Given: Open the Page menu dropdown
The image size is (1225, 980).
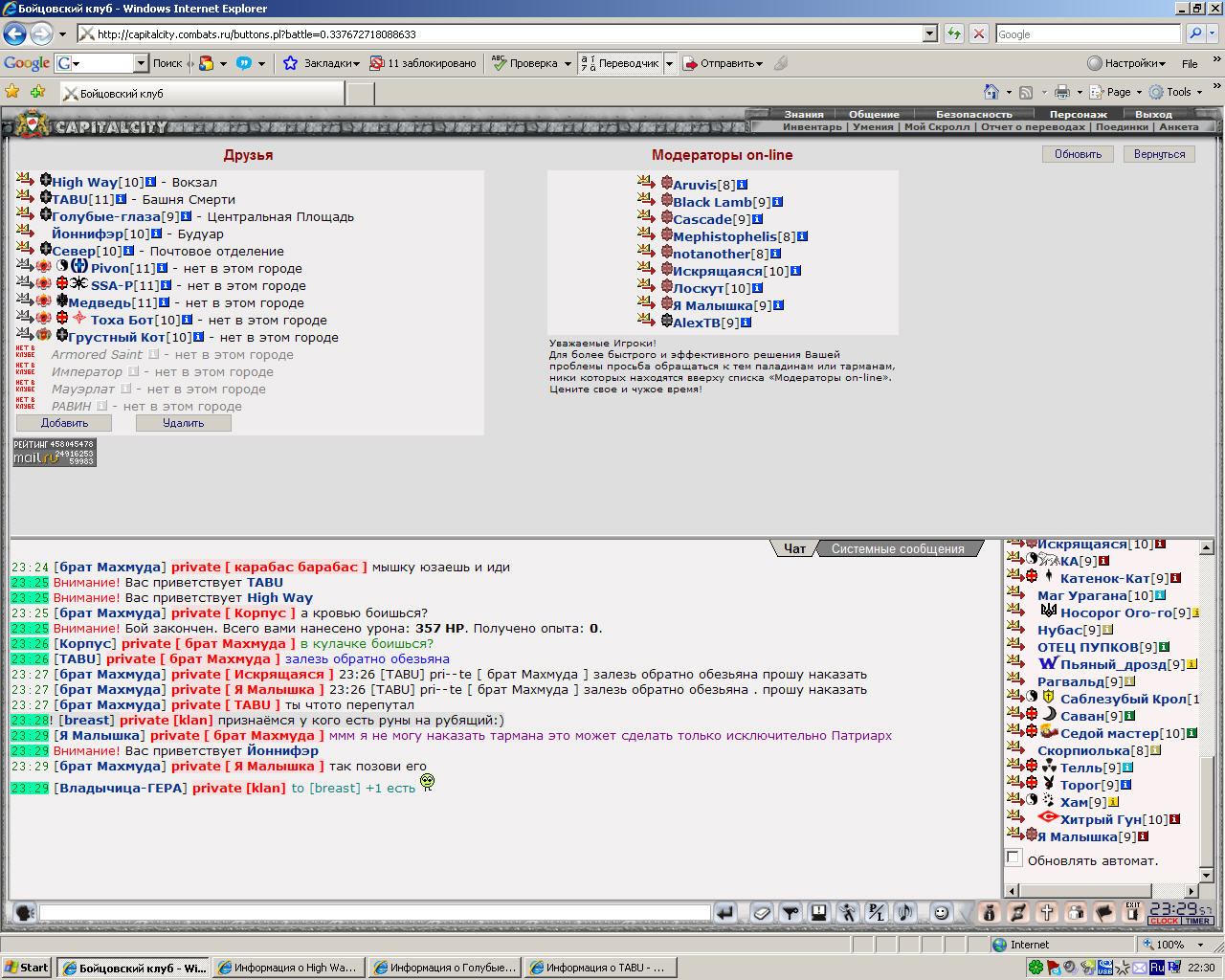Looking at the screenshot, I should [x=1117, y=92].
